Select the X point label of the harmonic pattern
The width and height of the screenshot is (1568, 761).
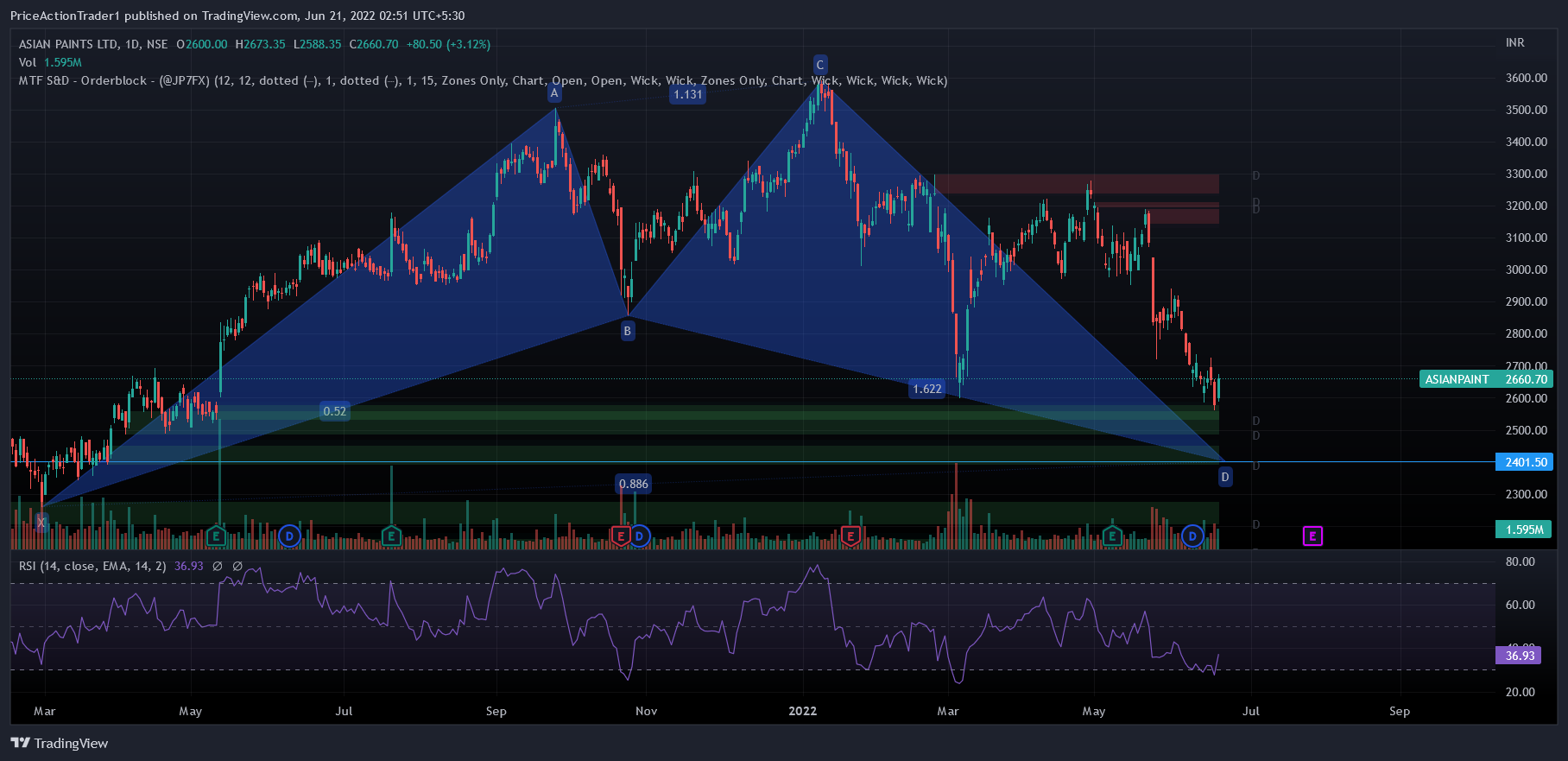[41, 522]
